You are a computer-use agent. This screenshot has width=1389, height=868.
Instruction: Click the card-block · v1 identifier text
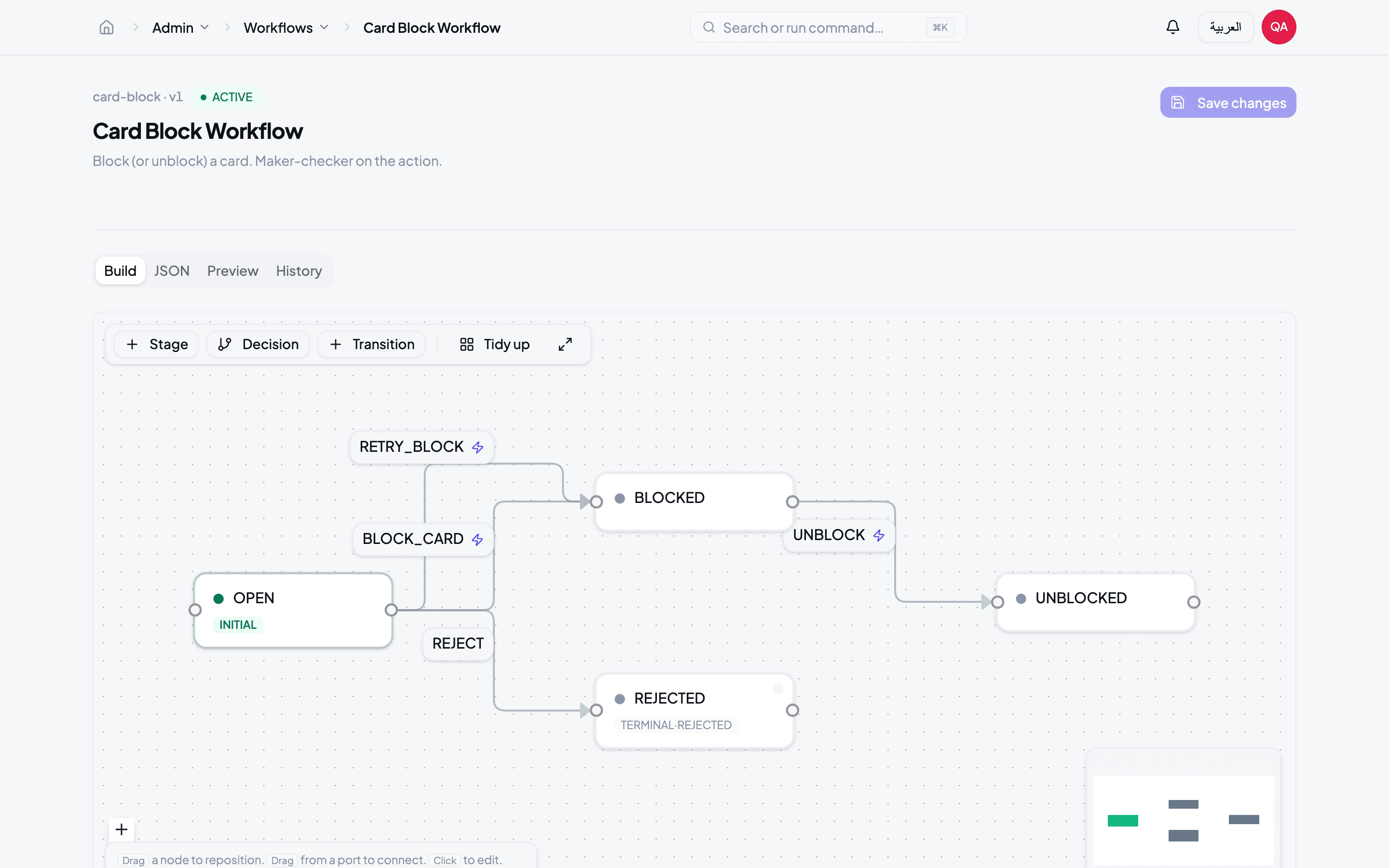click(x=137, y=97)
